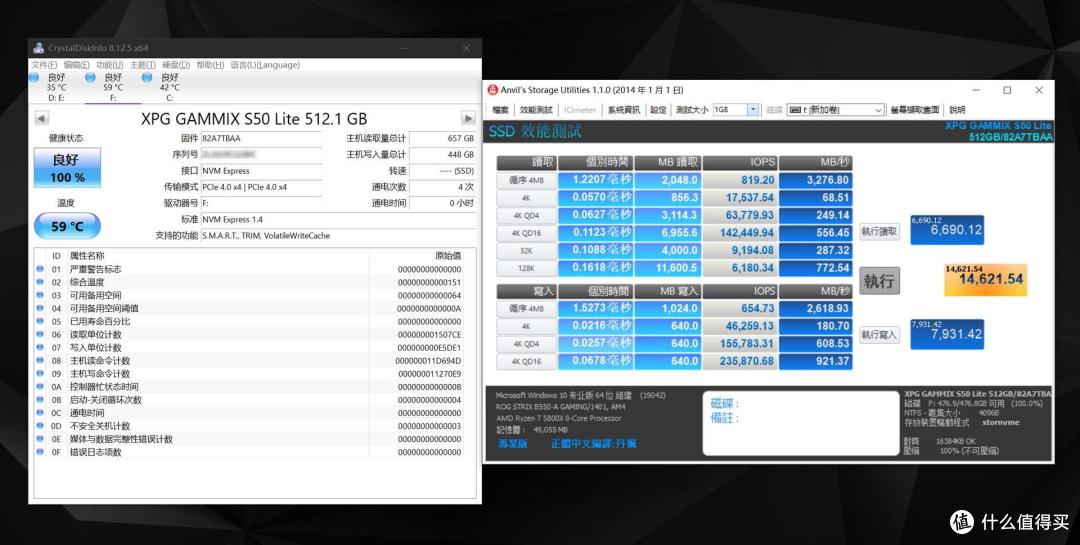Click the 接口 field NVM Express
The height and width of the screenshot is (545, 1080).
[x=261, y=171]
